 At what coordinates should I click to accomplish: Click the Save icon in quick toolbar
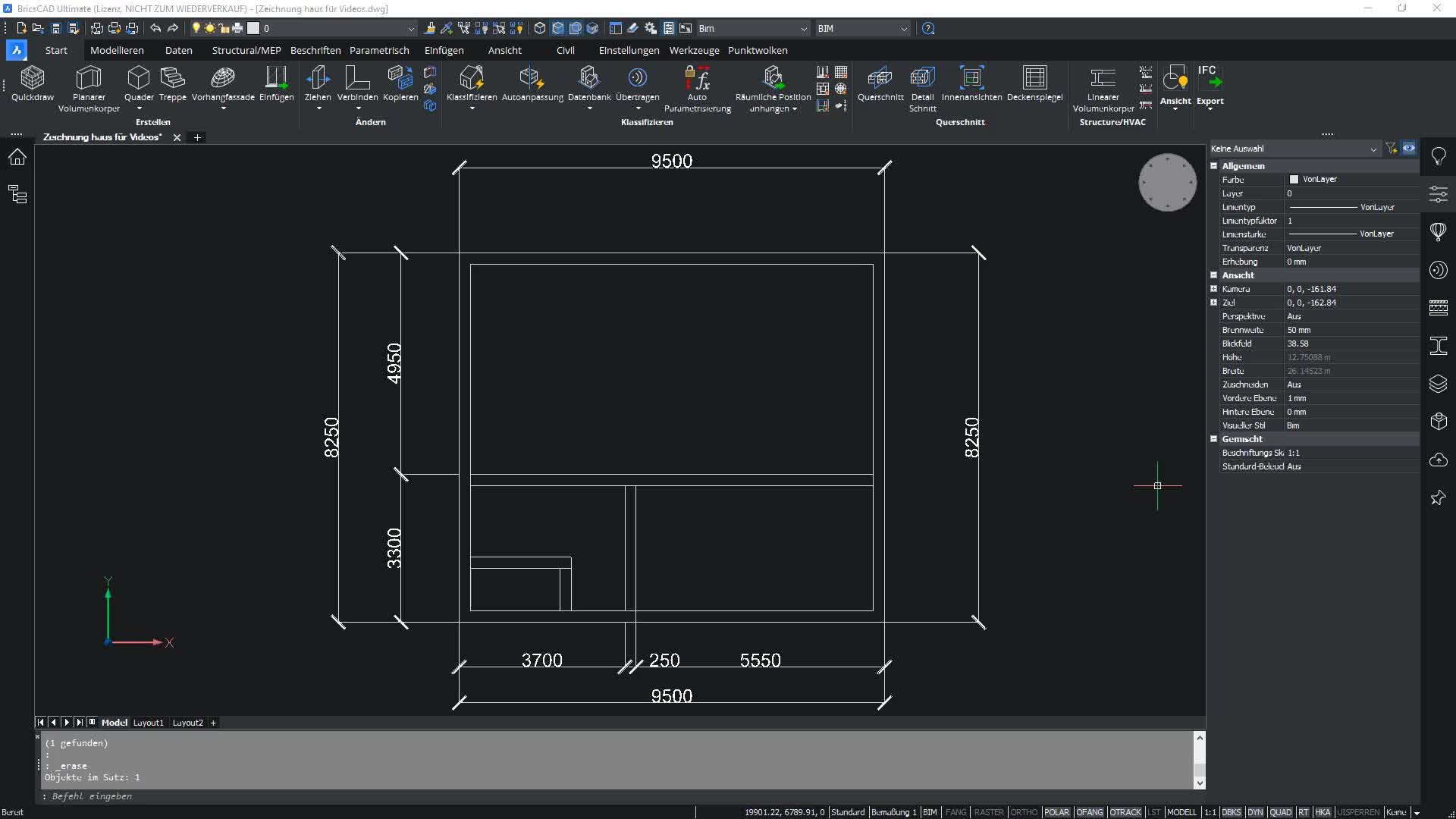point(55,28)
